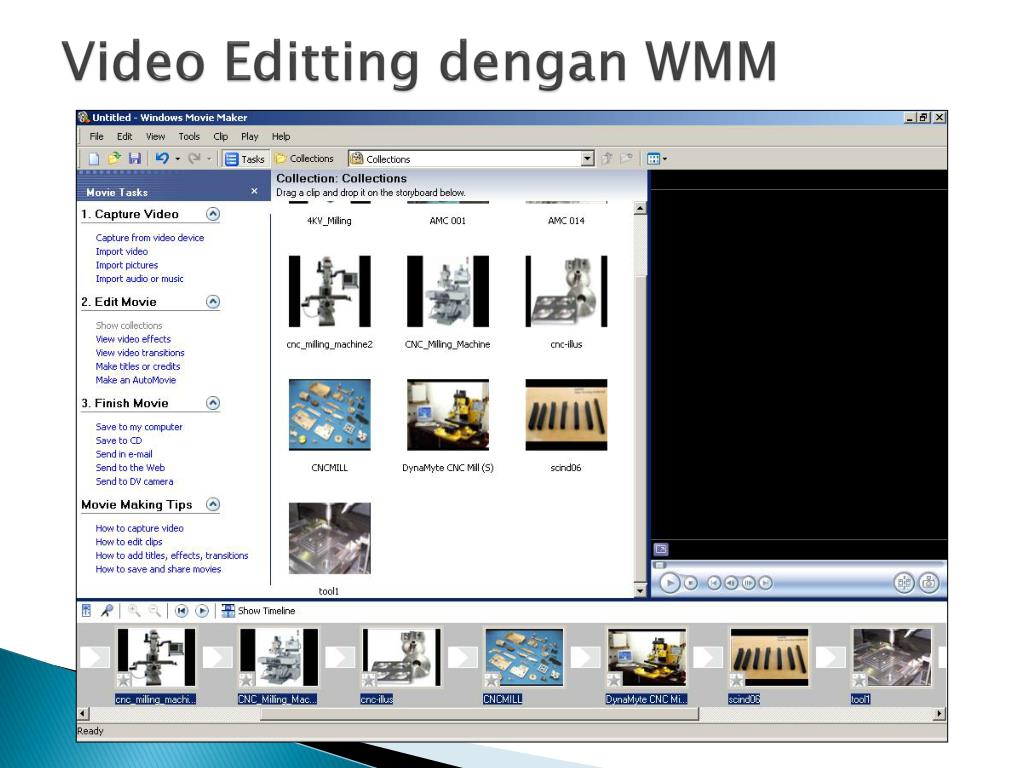
Task: Open the Edit menu
Action: [125, 136]
